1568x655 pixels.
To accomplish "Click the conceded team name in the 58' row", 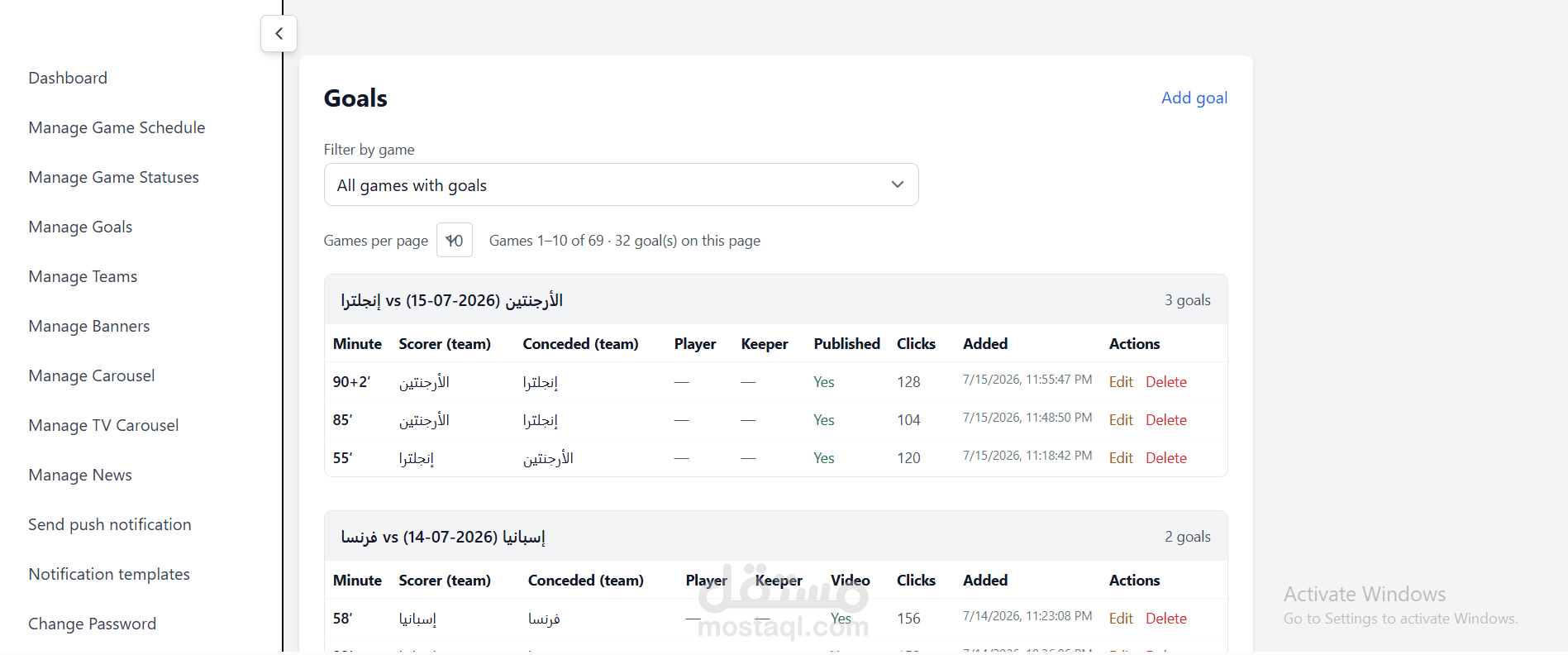I will point(544,619).
